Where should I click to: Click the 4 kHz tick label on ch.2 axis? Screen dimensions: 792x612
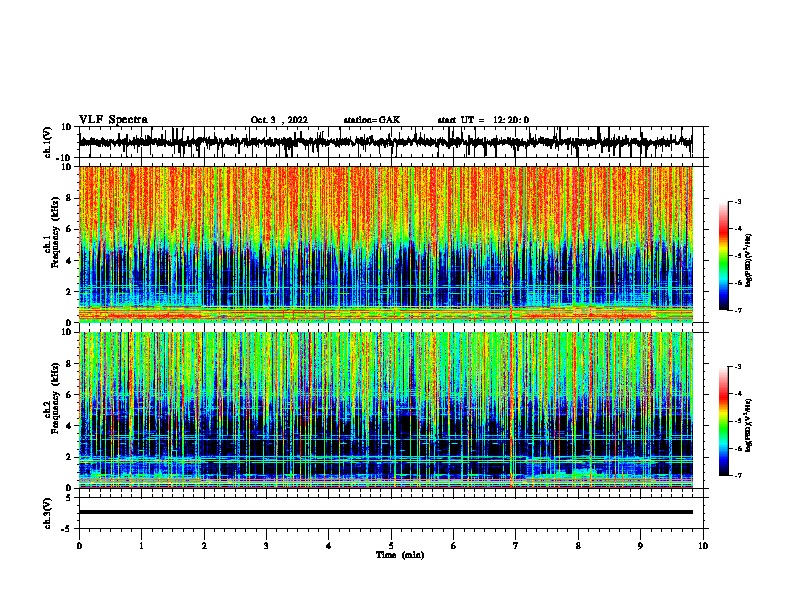[x=69, y=426]
